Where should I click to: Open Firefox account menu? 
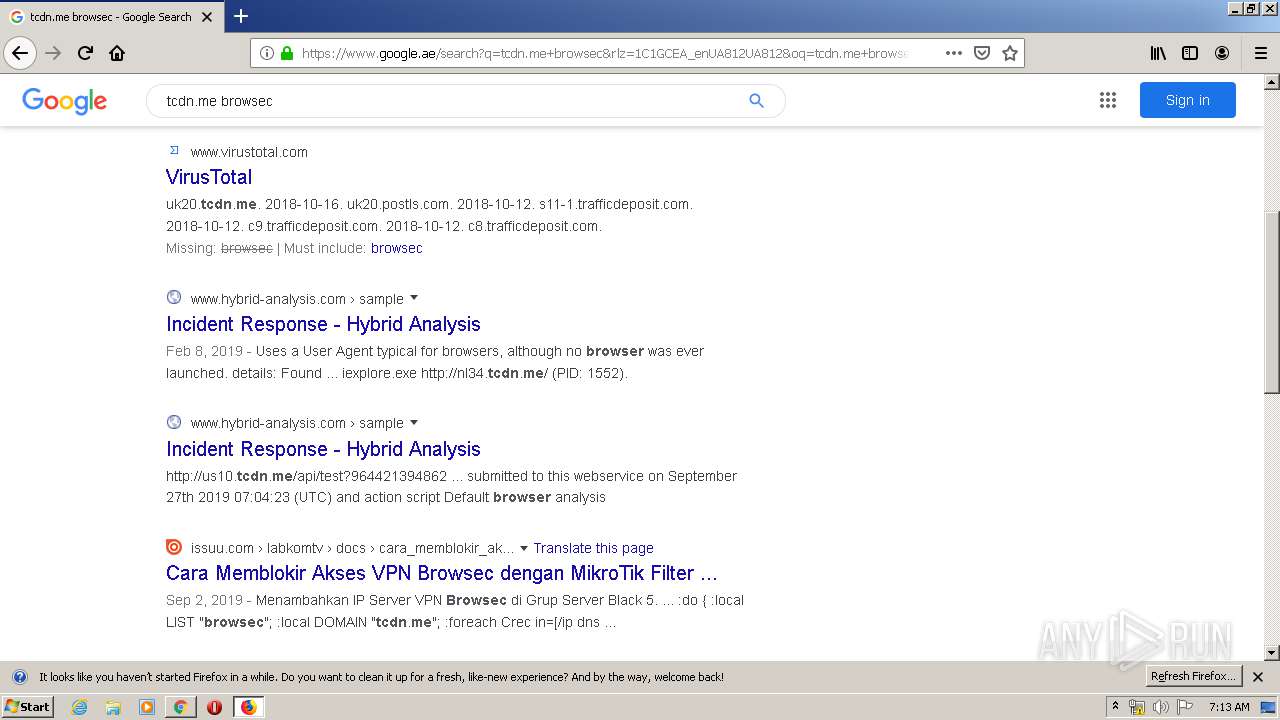pos(1222,53)
